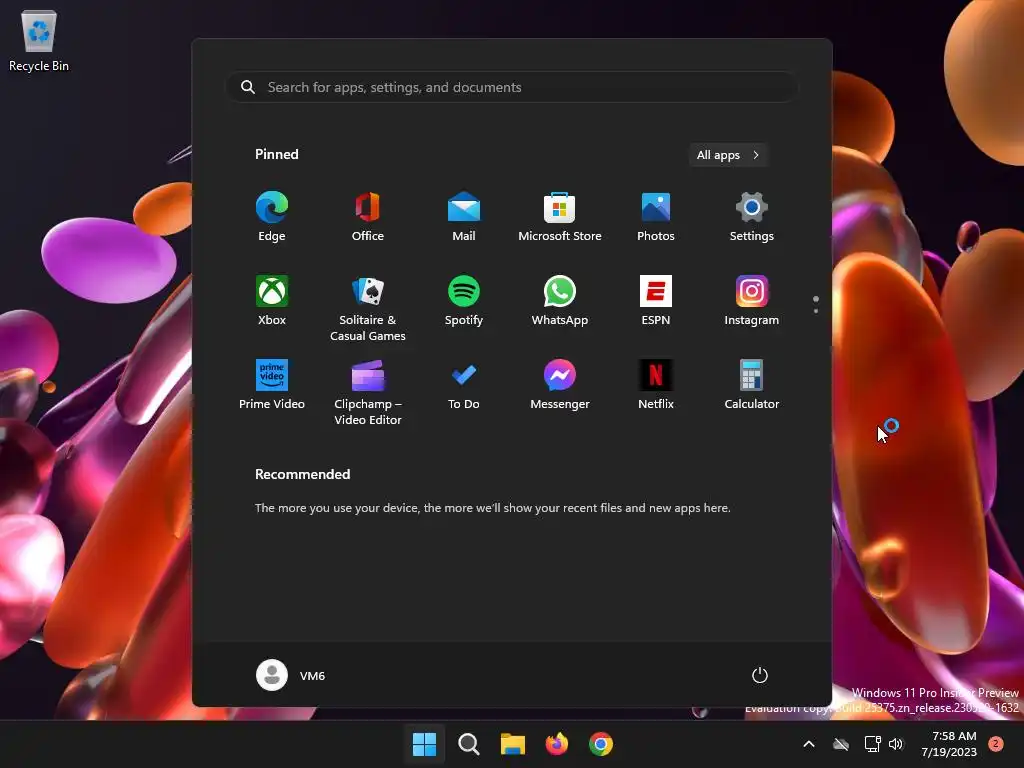Launch Firefox from taskbar
Screen dimensions: 1024x768
[x=556, y=744]
